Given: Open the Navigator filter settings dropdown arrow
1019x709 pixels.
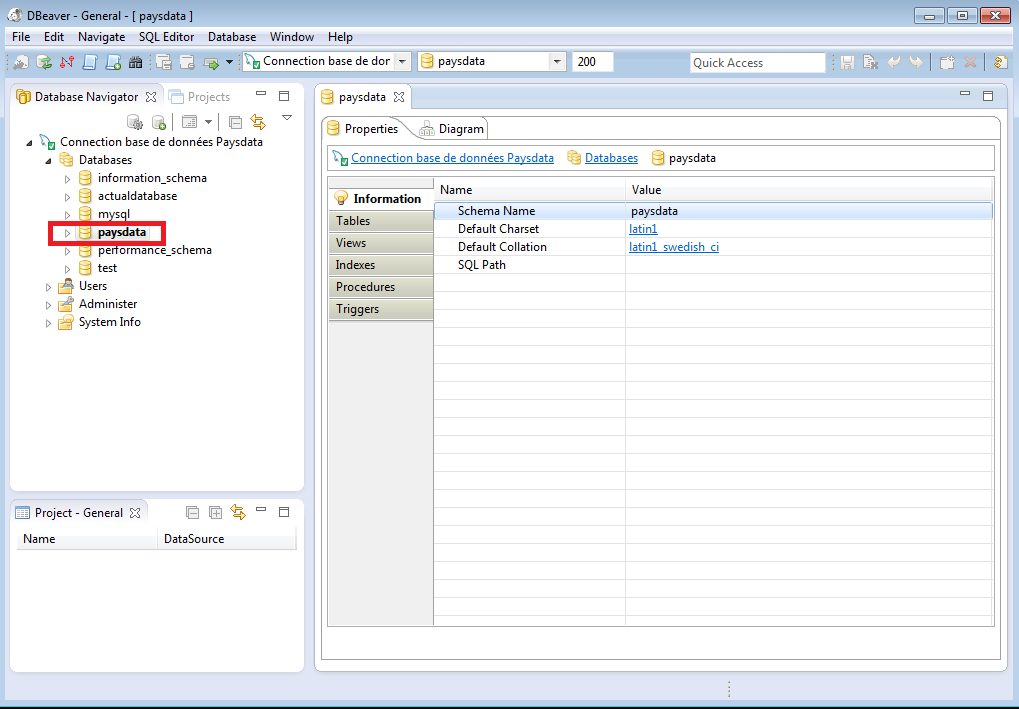Looking at the screenshot, I should (x=208, y=122).
